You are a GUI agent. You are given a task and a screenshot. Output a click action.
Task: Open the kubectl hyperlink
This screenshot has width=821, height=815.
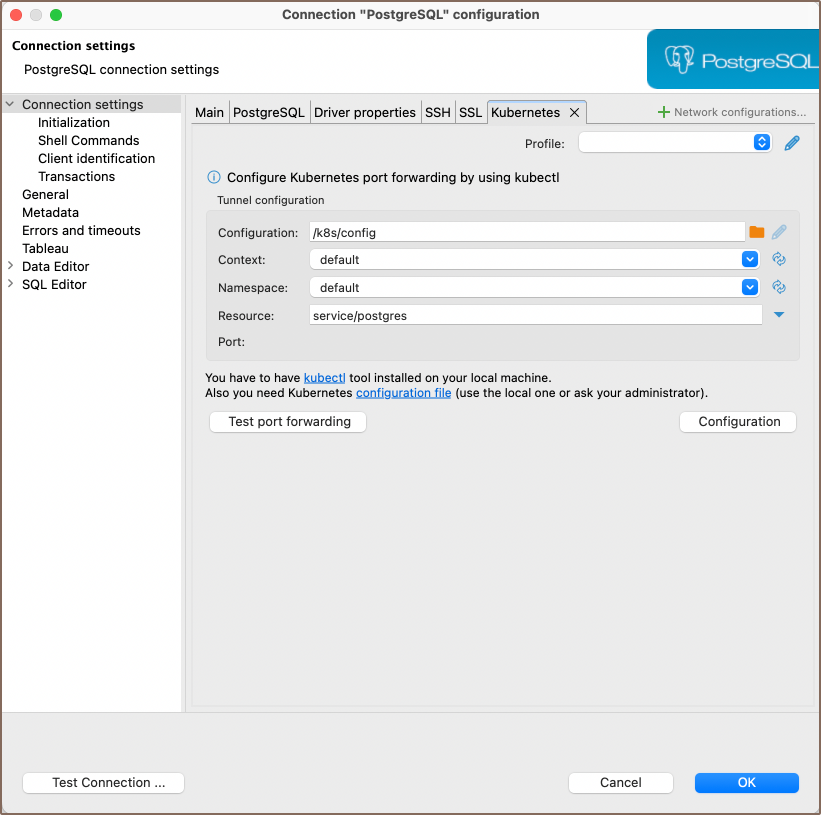coord(324,378)
